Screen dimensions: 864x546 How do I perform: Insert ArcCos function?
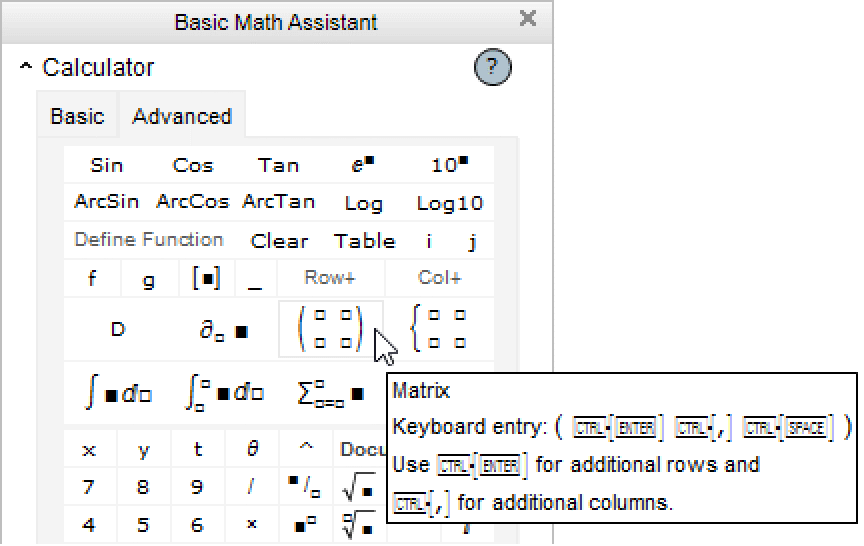pyautogui.click(x=192, y=202)
